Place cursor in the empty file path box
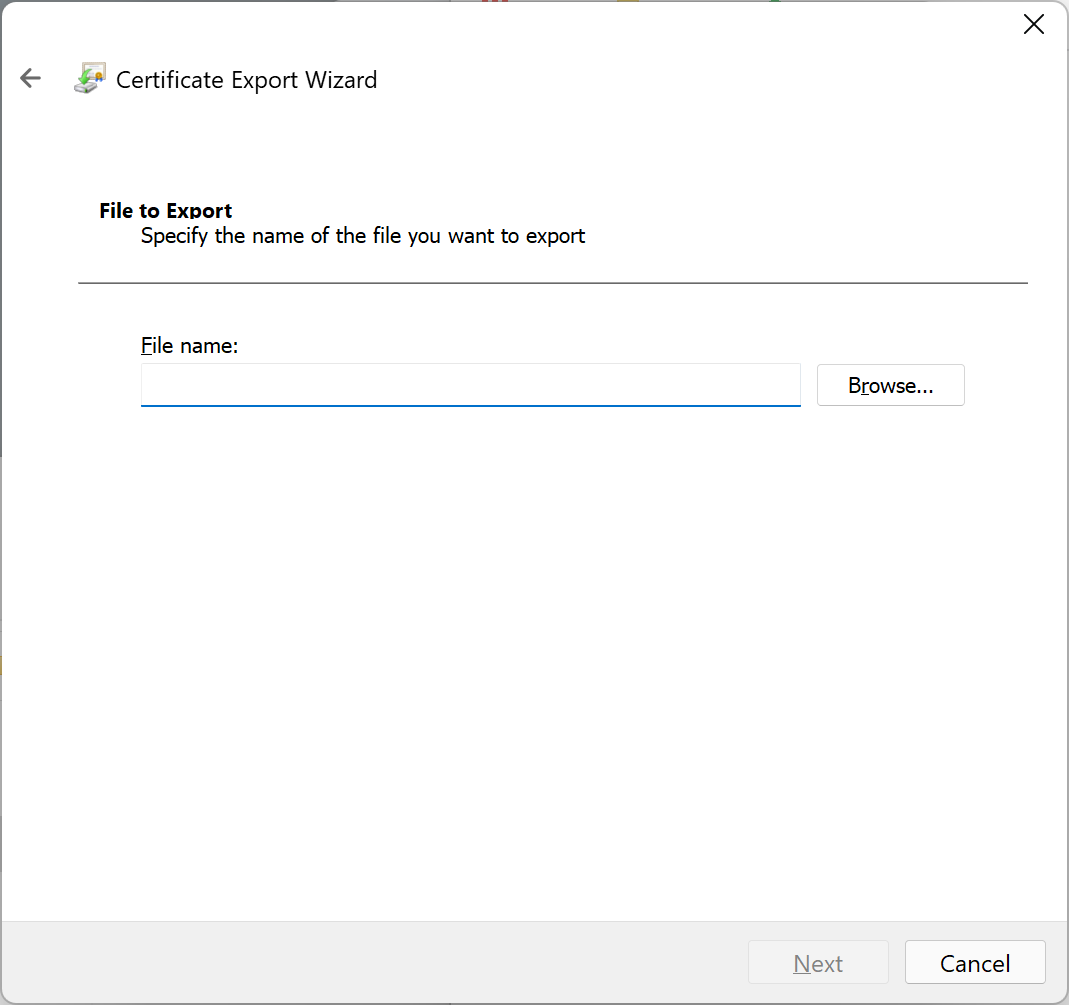 470,385
